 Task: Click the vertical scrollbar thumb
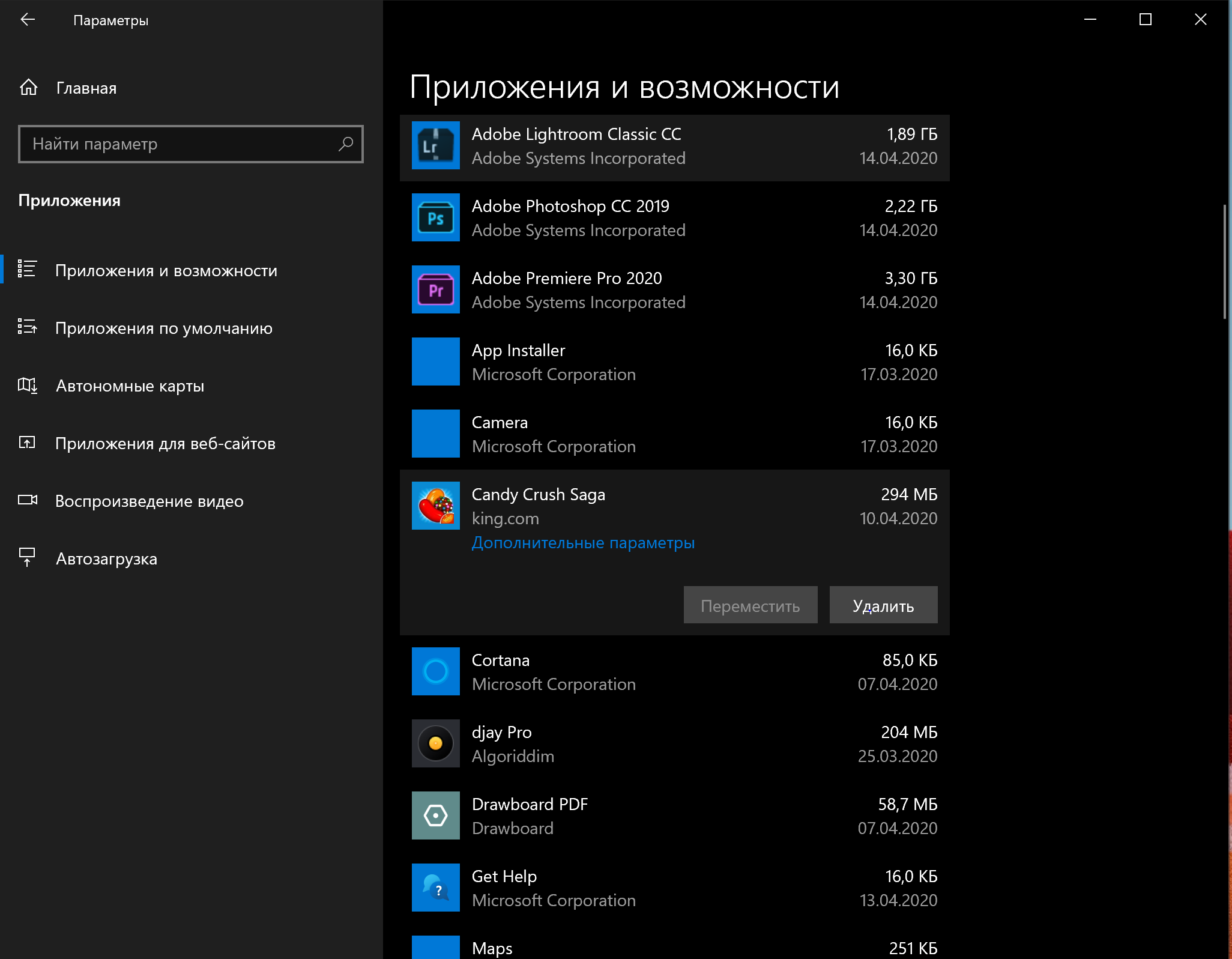pyautogui.click(x=1225, y=261)
